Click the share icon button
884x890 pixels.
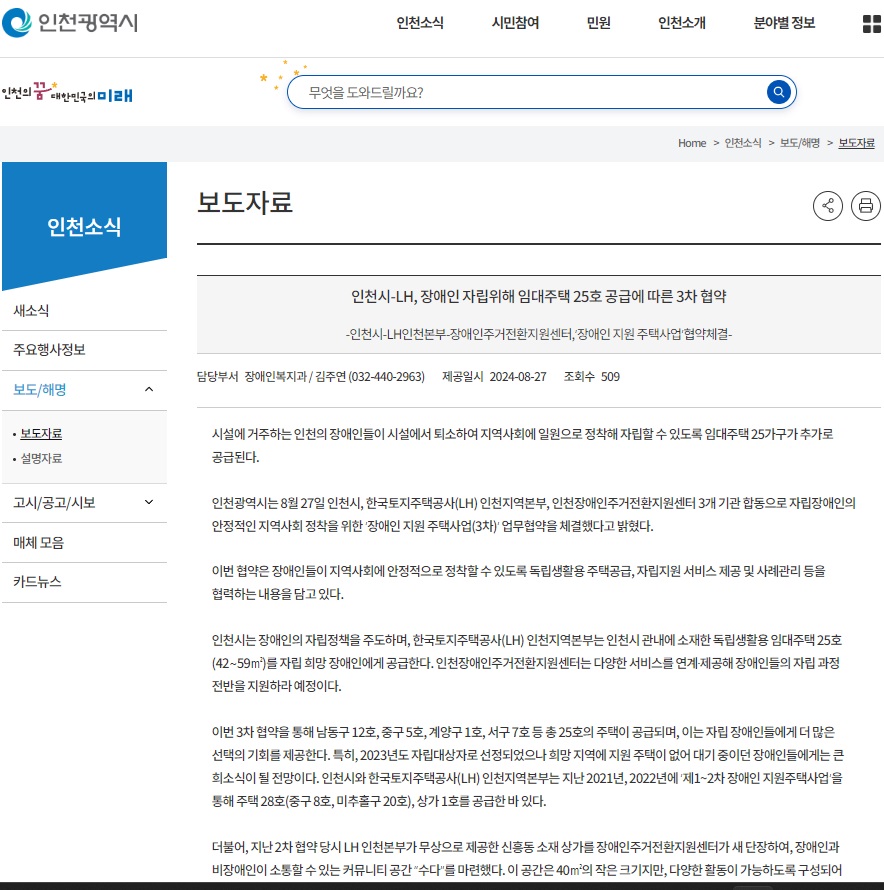click(828, 205)
